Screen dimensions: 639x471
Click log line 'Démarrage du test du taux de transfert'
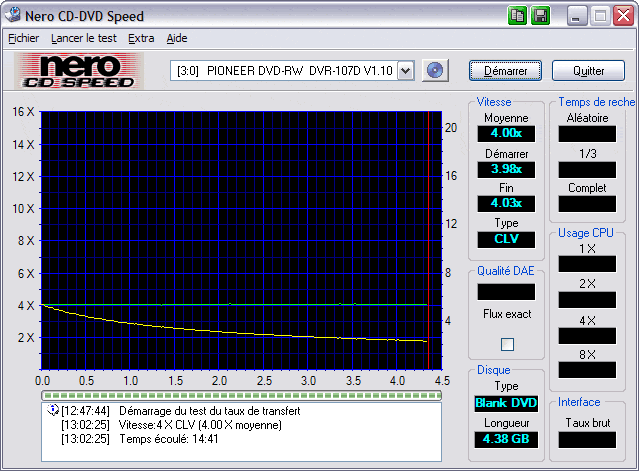point(209,411)
